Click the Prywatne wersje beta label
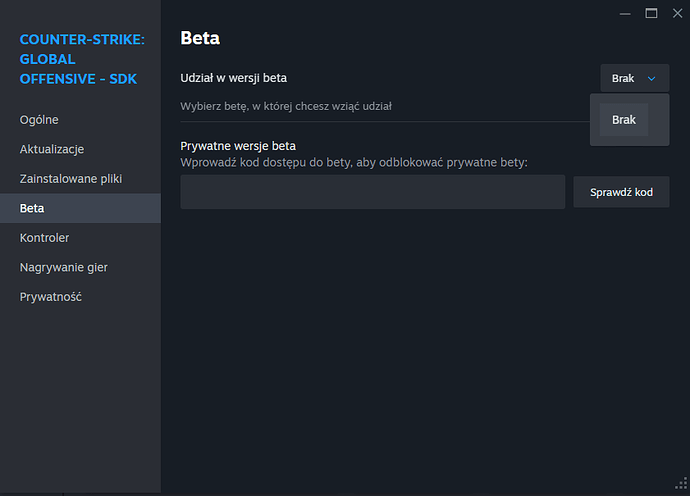Screen dimensions: 690x496 (x=238, y=146)
